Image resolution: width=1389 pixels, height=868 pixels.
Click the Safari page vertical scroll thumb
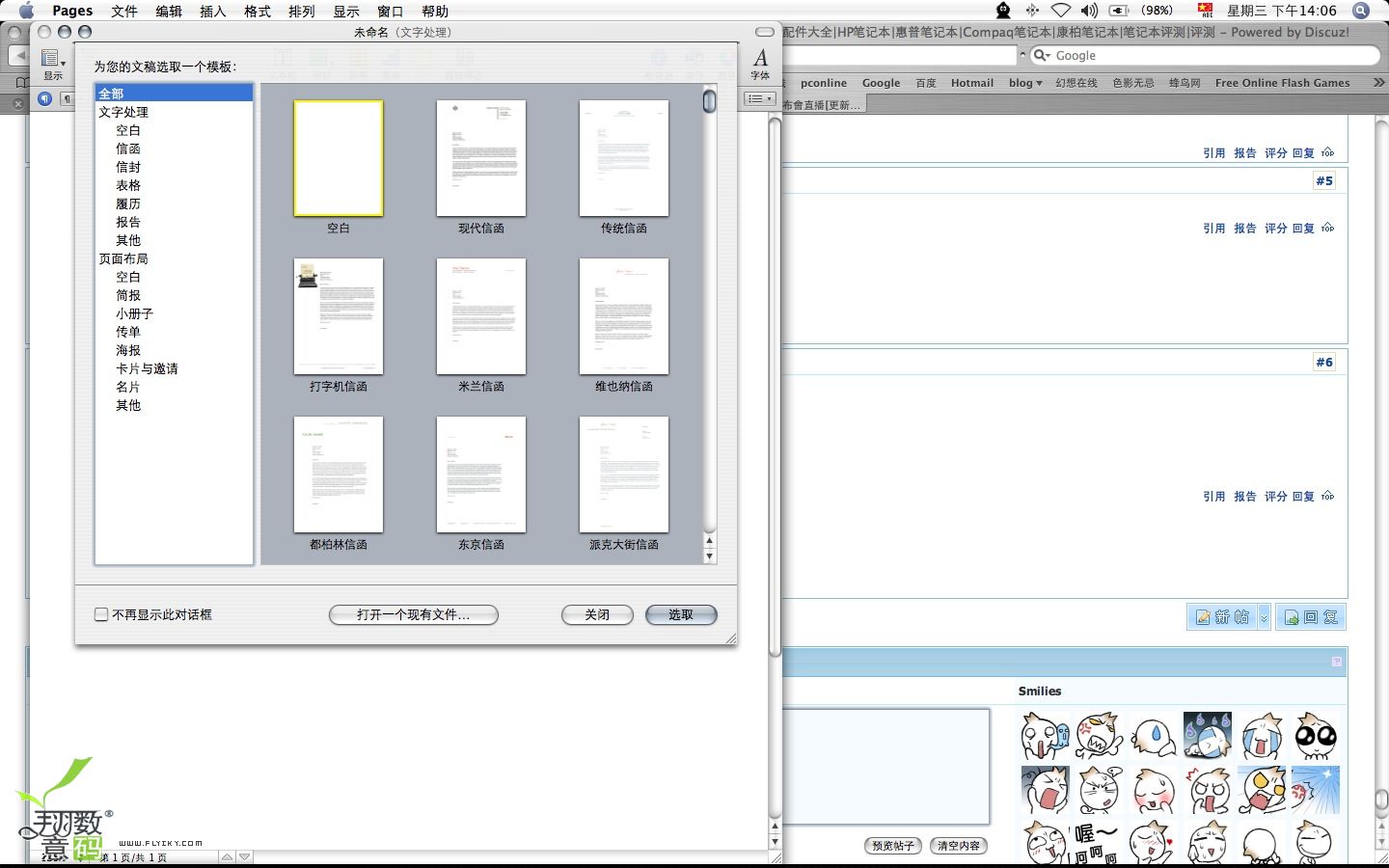[x=1381, y=800]
